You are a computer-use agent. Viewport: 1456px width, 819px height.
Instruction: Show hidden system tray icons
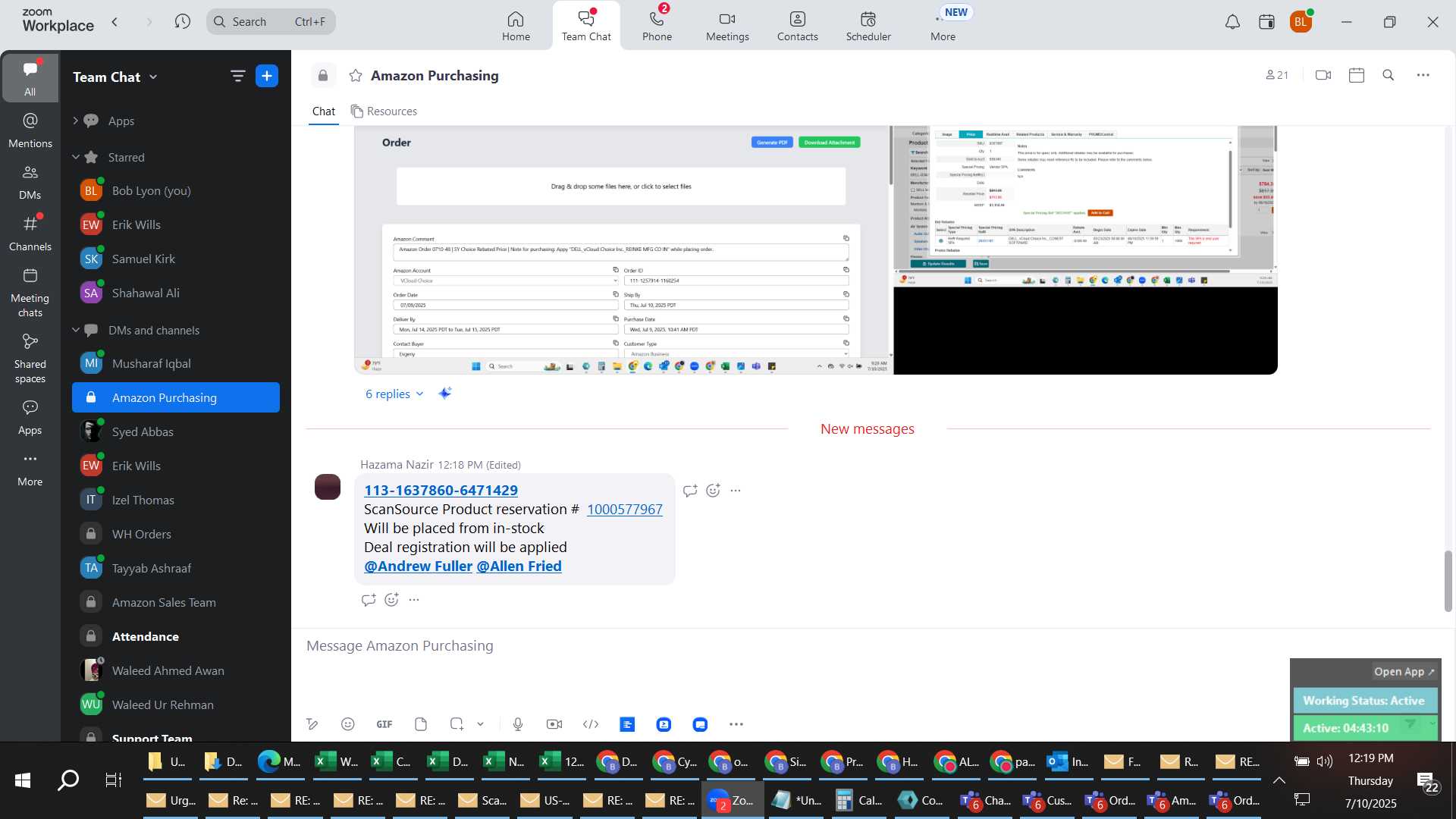[x=1279, y=780]
